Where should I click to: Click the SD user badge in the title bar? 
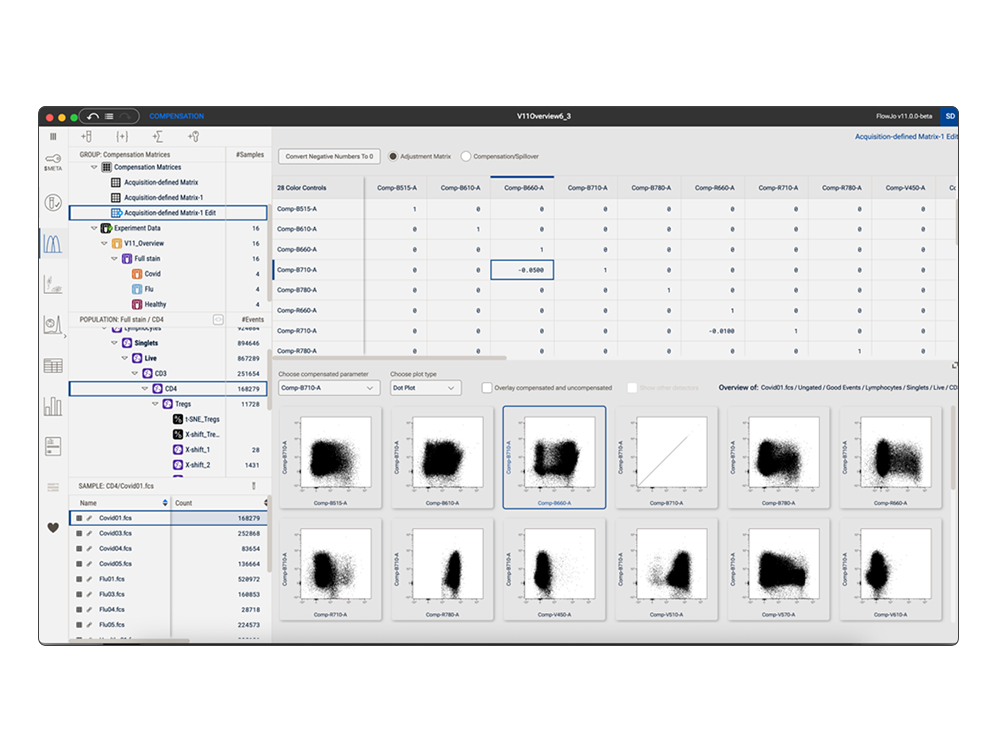tap(950, 116)
